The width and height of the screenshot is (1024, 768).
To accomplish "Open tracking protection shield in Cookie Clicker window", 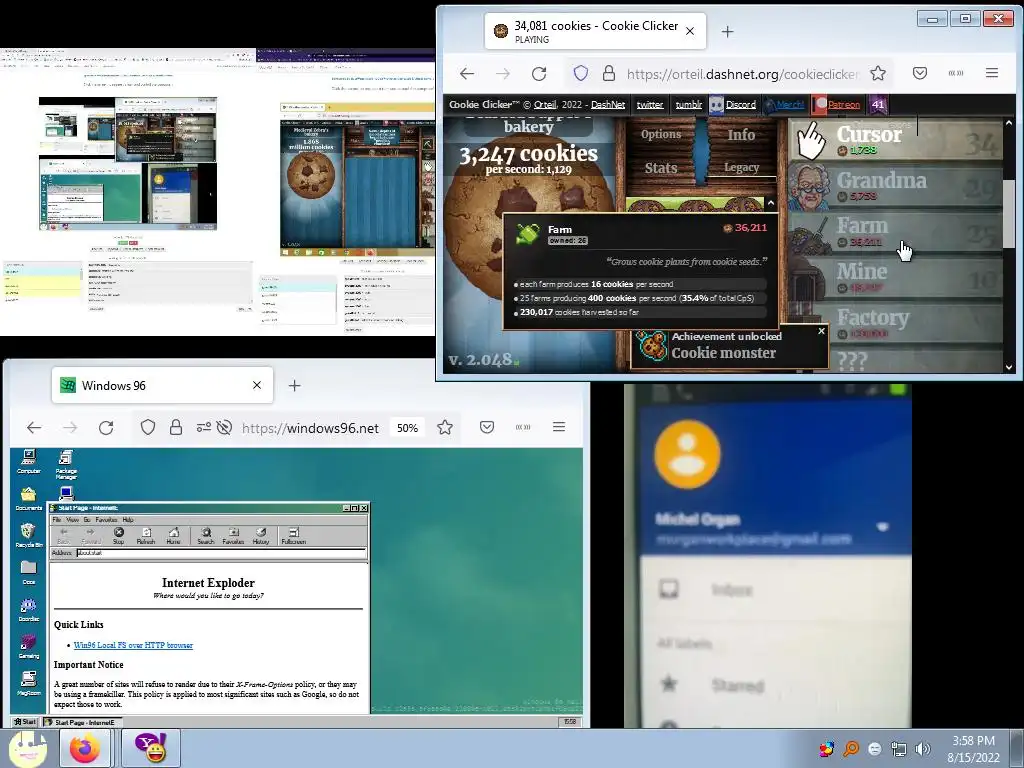I will (x=581, y=73).
